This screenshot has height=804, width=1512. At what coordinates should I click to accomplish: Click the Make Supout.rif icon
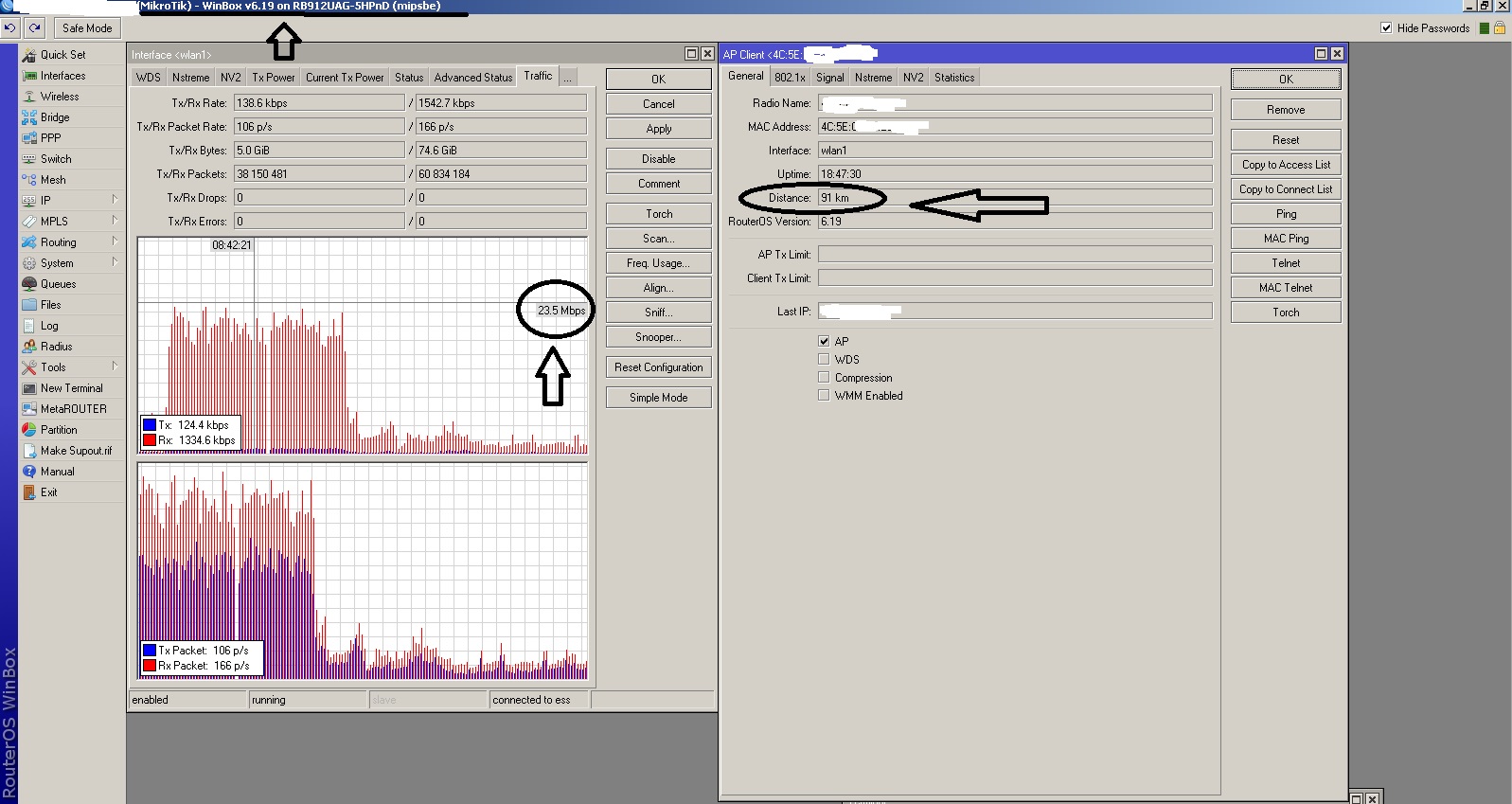coord(29,451)
